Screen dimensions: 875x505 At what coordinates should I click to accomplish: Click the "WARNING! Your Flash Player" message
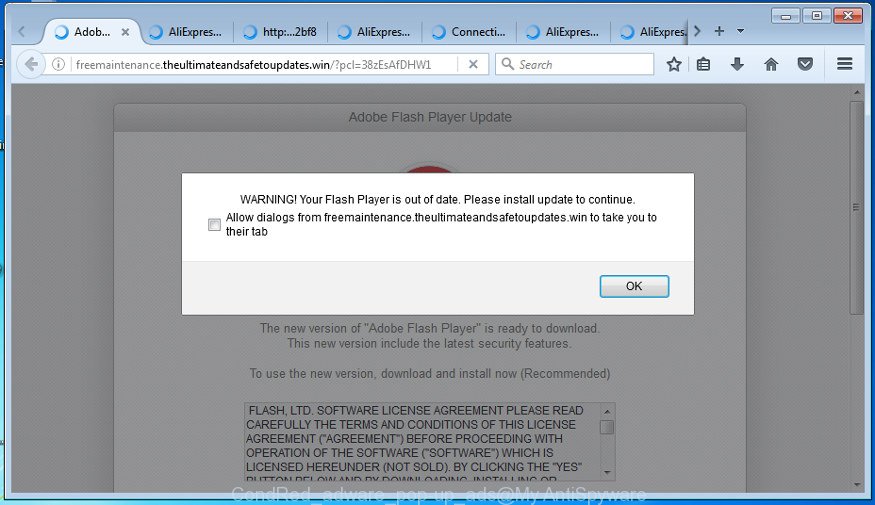438,199
